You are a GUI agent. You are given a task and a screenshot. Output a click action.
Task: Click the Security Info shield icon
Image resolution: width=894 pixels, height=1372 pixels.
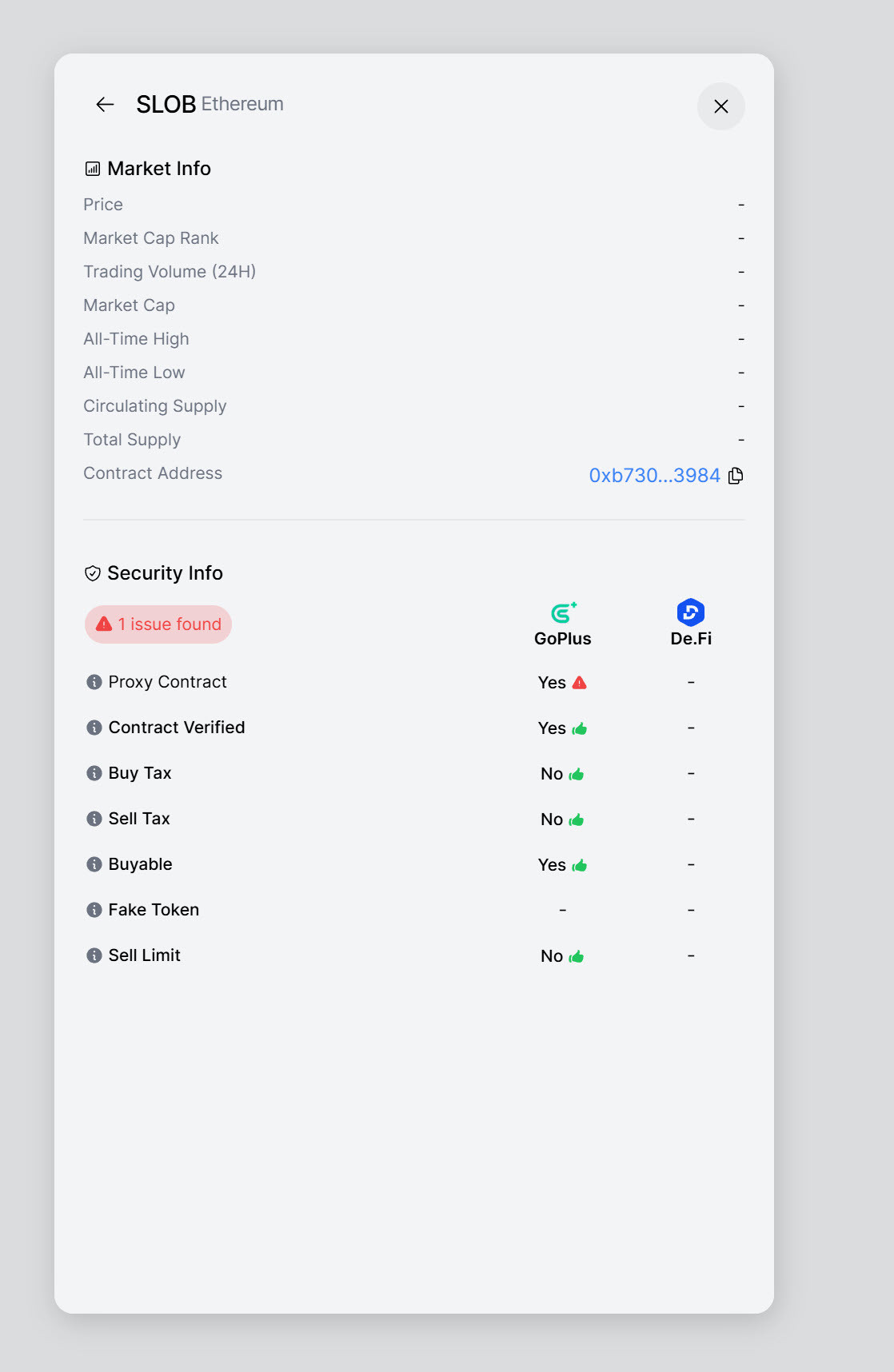(93, 573)
